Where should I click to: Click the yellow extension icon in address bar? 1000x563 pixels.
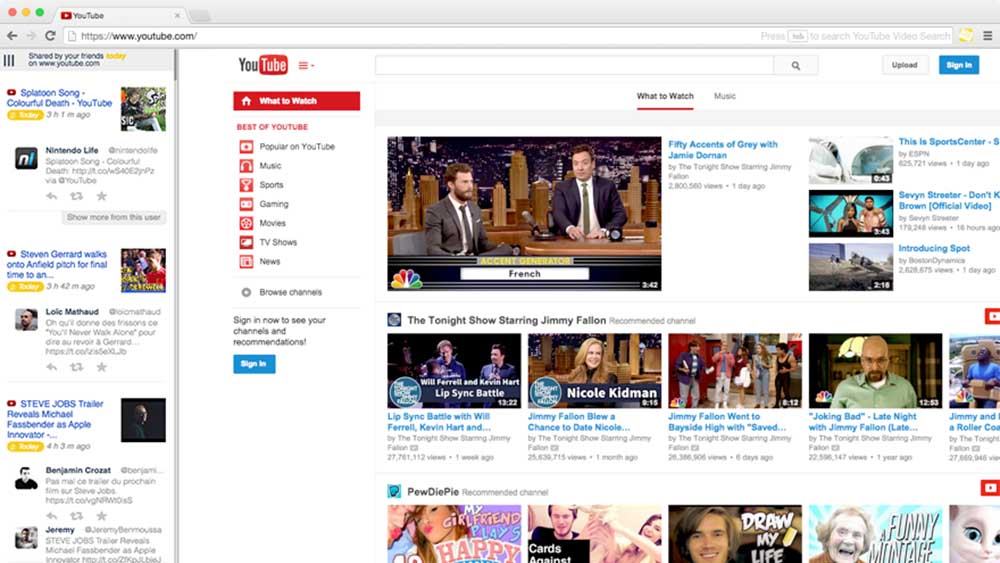(965, 36)
